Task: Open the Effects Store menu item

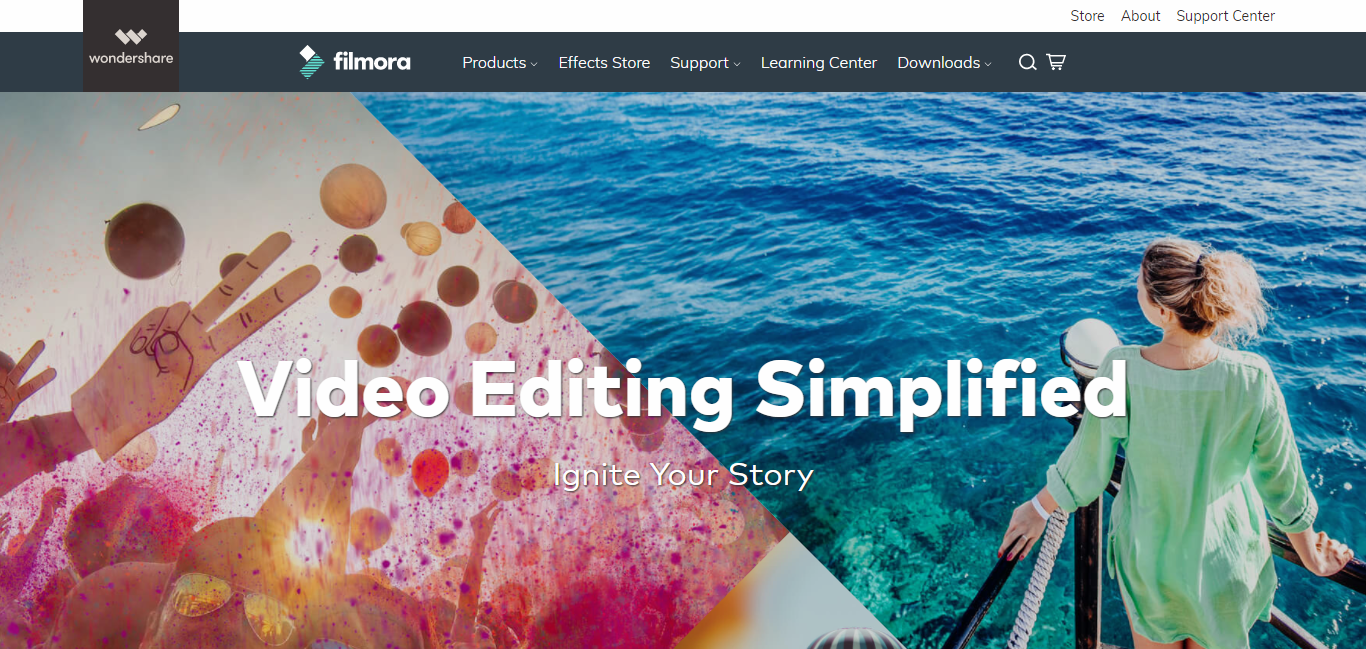Action: coord(604,62)
